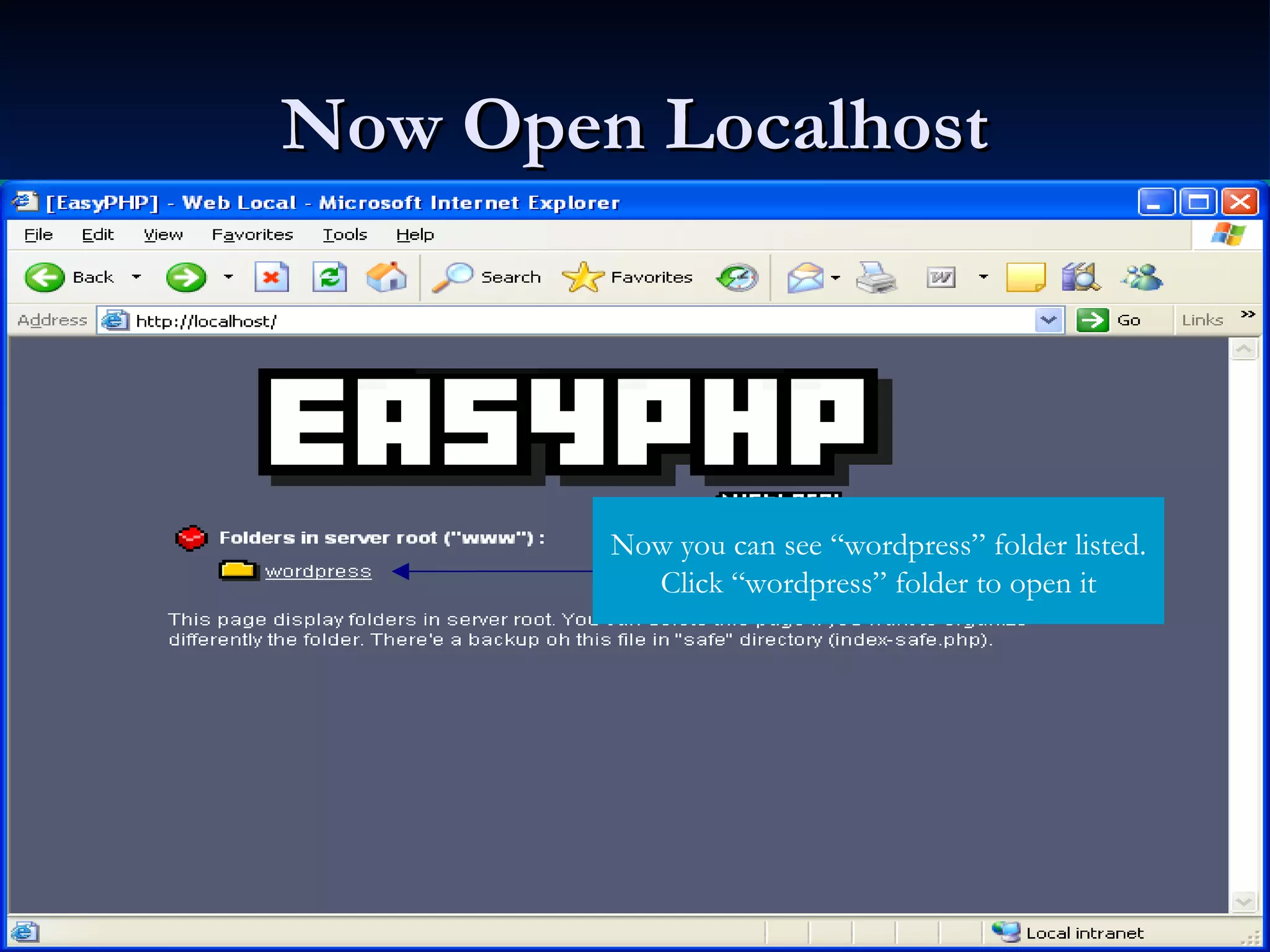Expand the Mail dropdown arrow
Viewport: 1270px width, 952px height.
pos(835,278)
